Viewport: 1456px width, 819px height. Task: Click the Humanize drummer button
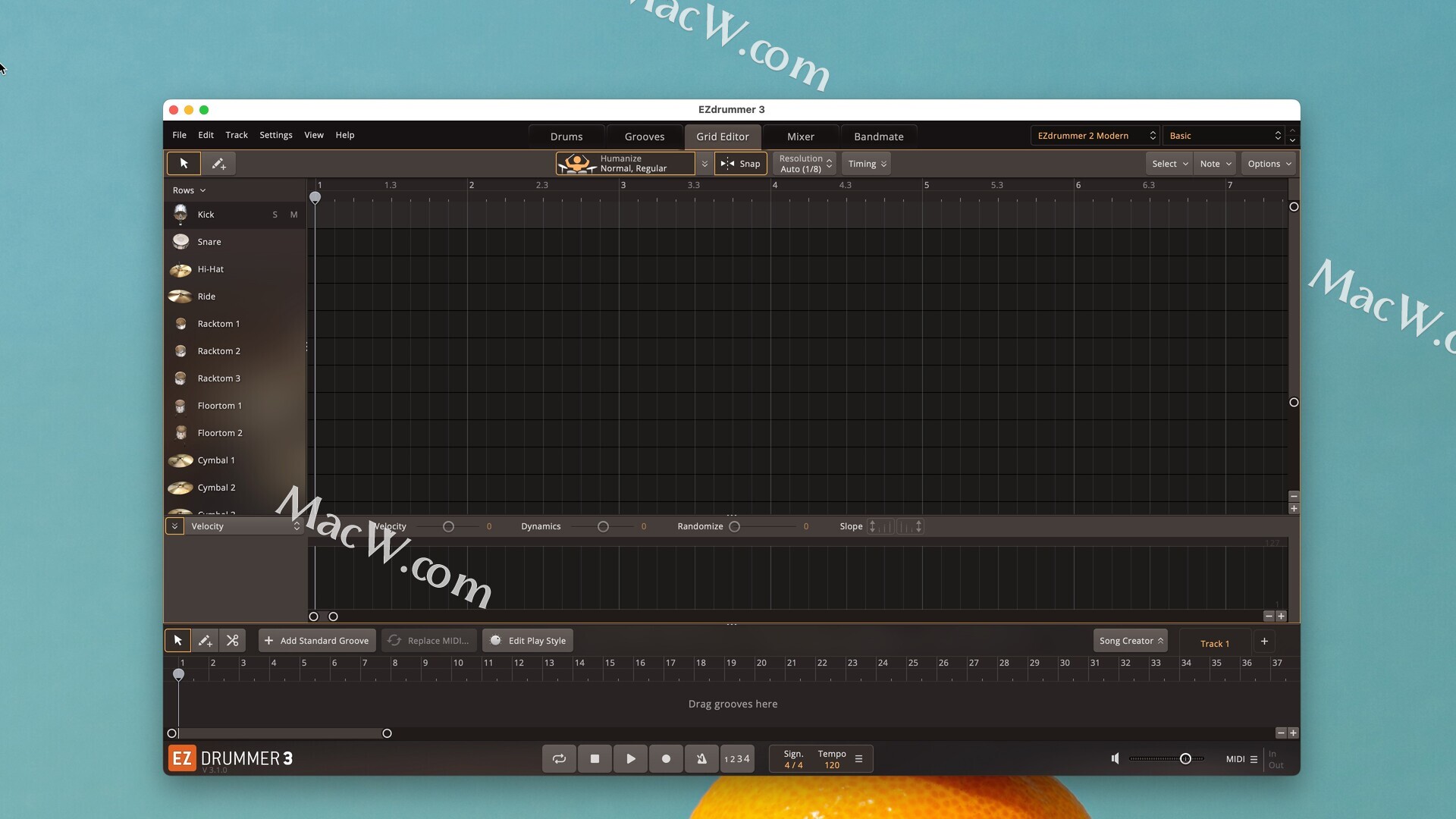pos(626,163)
